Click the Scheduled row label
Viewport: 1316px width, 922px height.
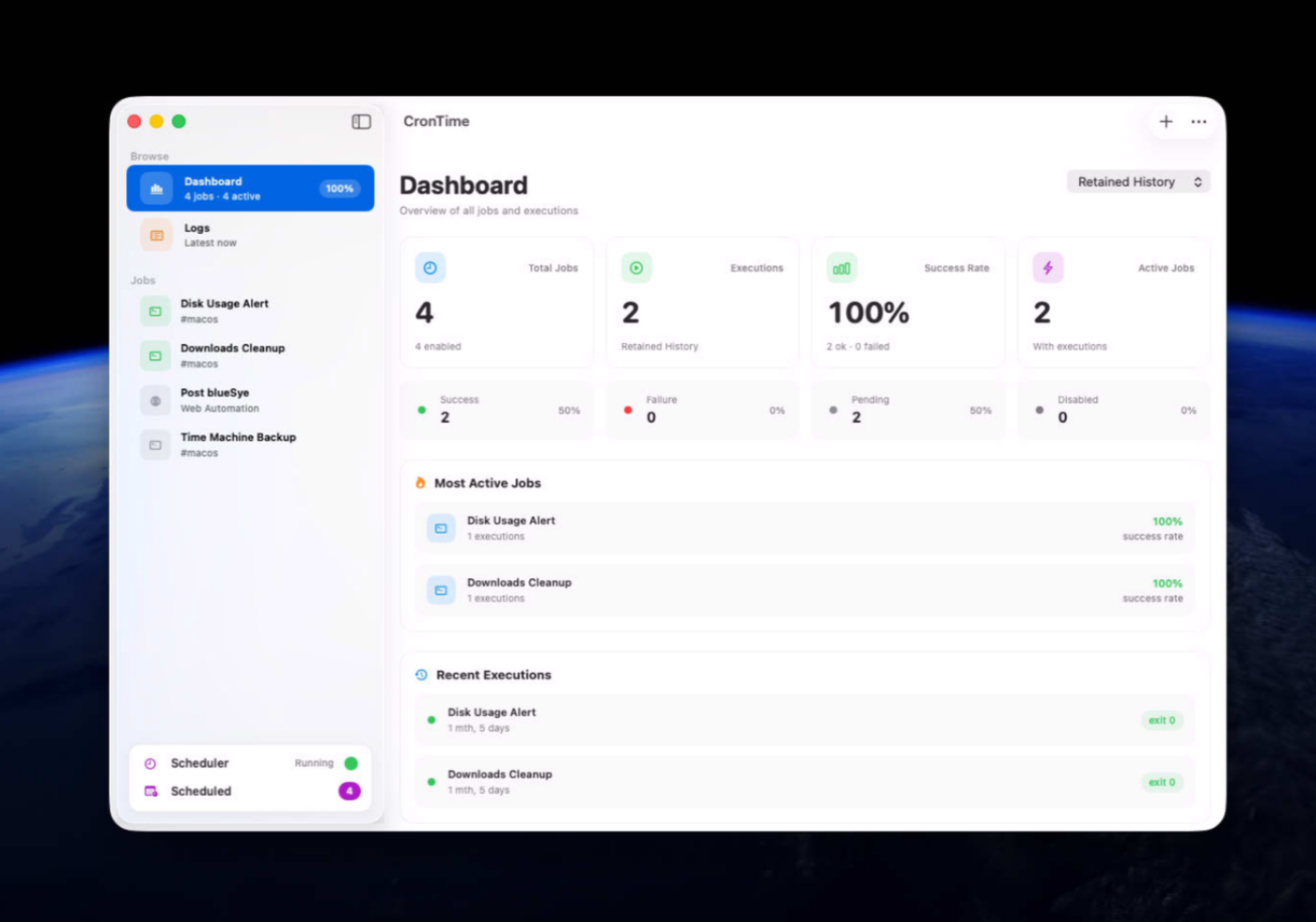pos(201,791)
